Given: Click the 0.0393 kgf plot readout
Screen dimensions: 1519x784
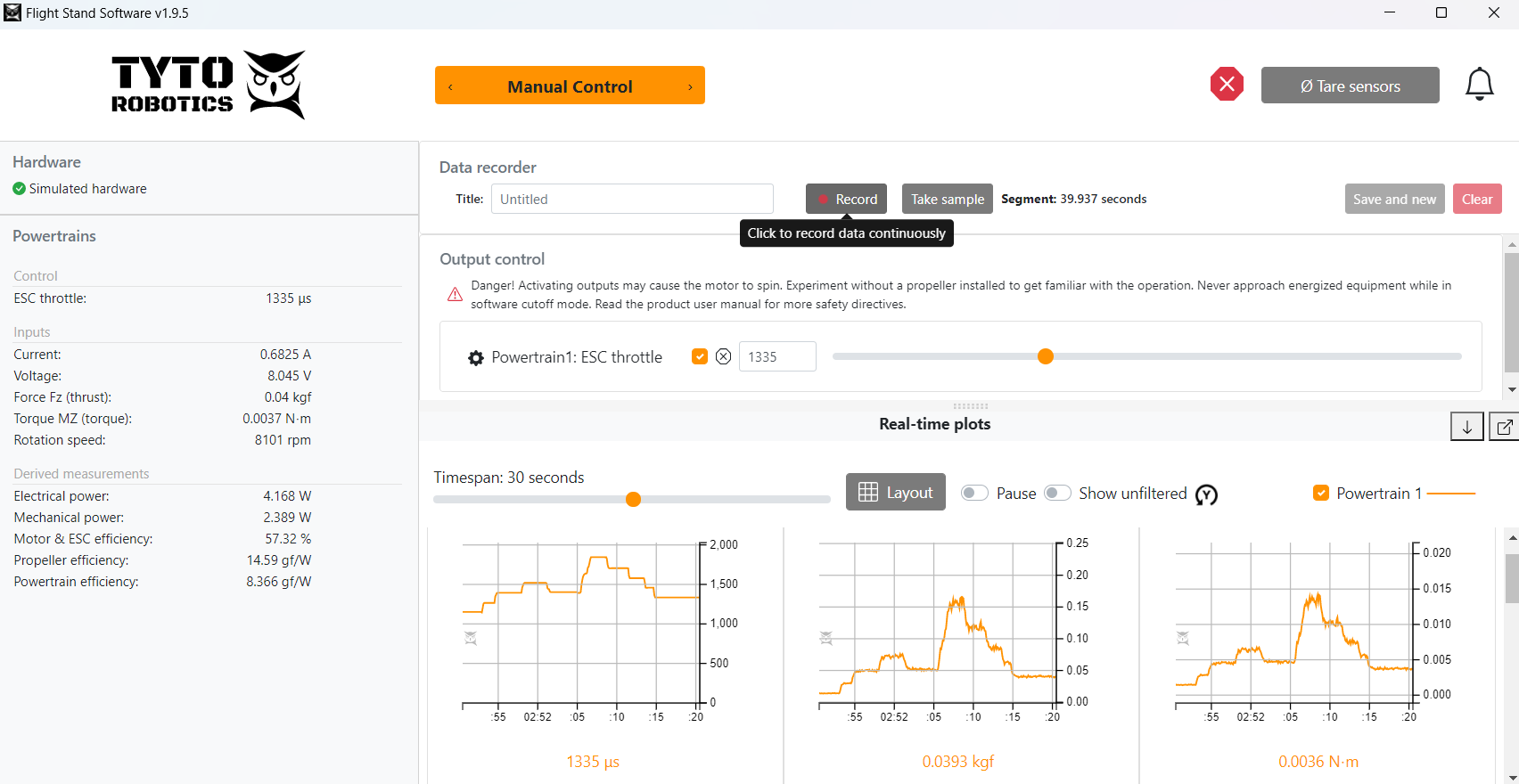Looking at the screenshot, I should pyautogui.click(x=957, y=762).
